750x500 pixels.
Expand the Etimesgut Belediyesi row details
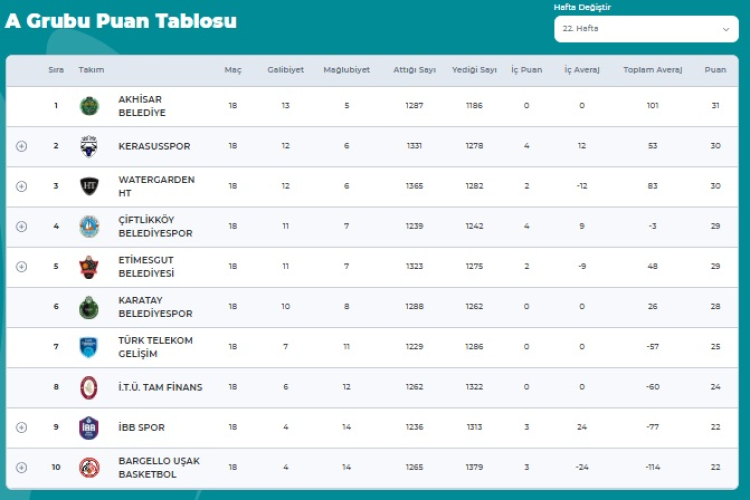pos(21,267)
